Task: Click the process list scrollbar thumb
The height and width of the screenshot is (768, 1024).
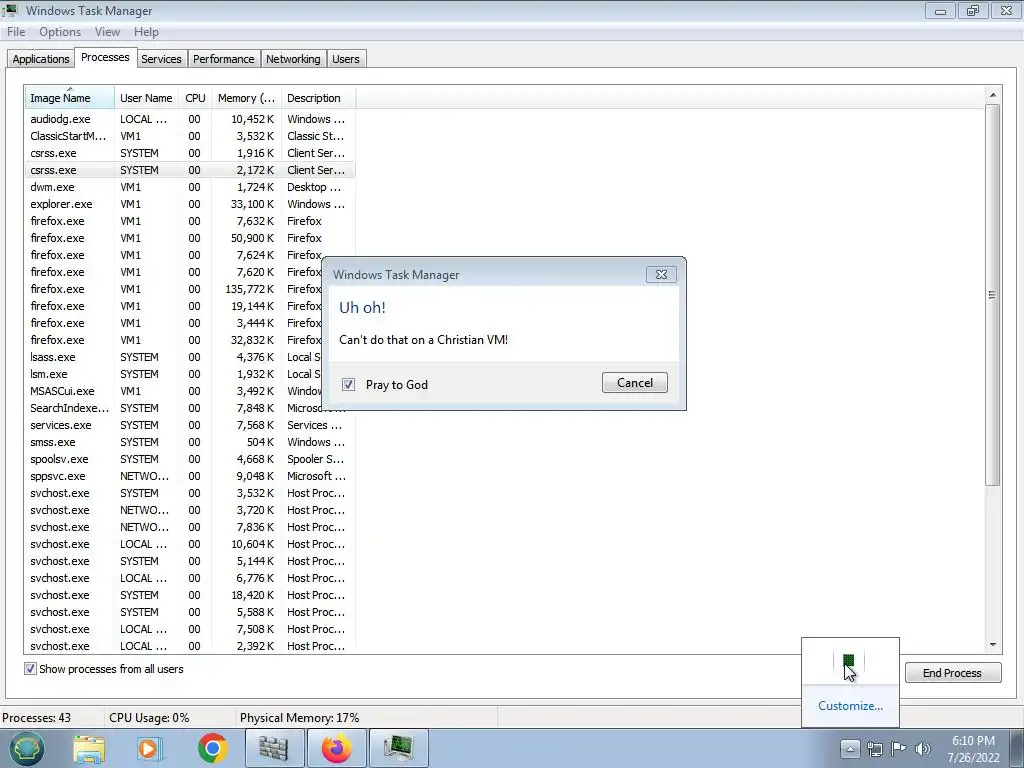Action: click(x=993, y=295)
